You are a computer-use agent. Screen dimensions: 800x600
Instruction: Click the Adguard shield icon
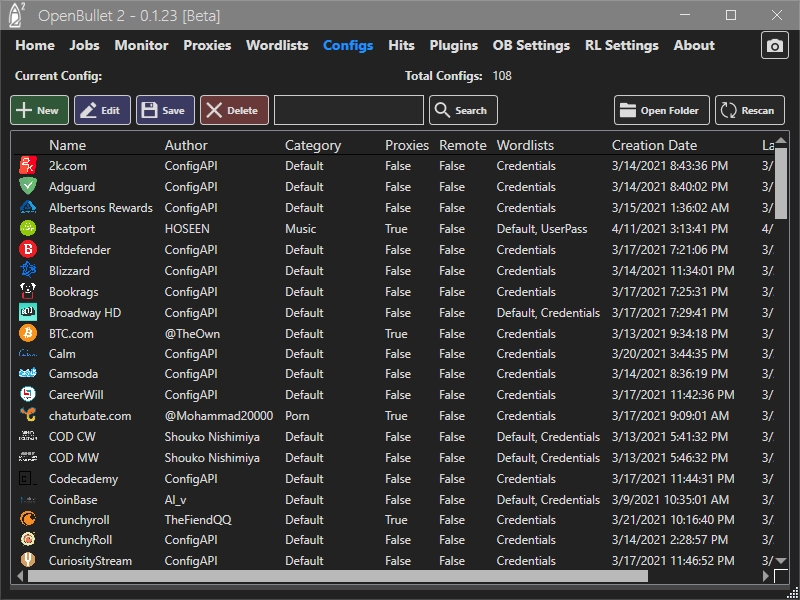tap(27, 187)
